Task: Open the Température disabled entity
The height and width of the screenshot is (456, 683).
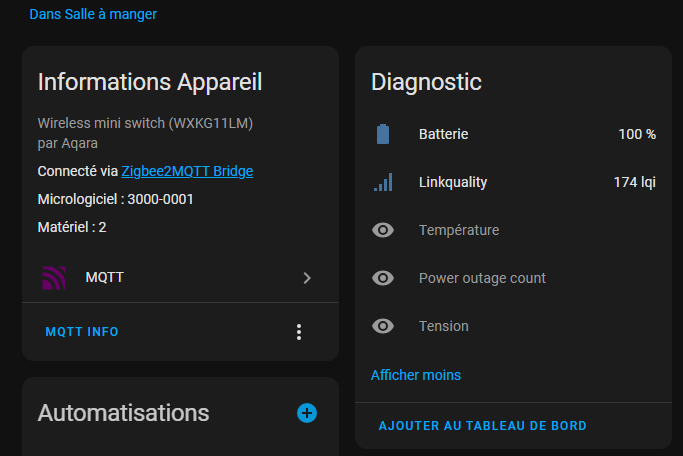Action: (514, 230)
